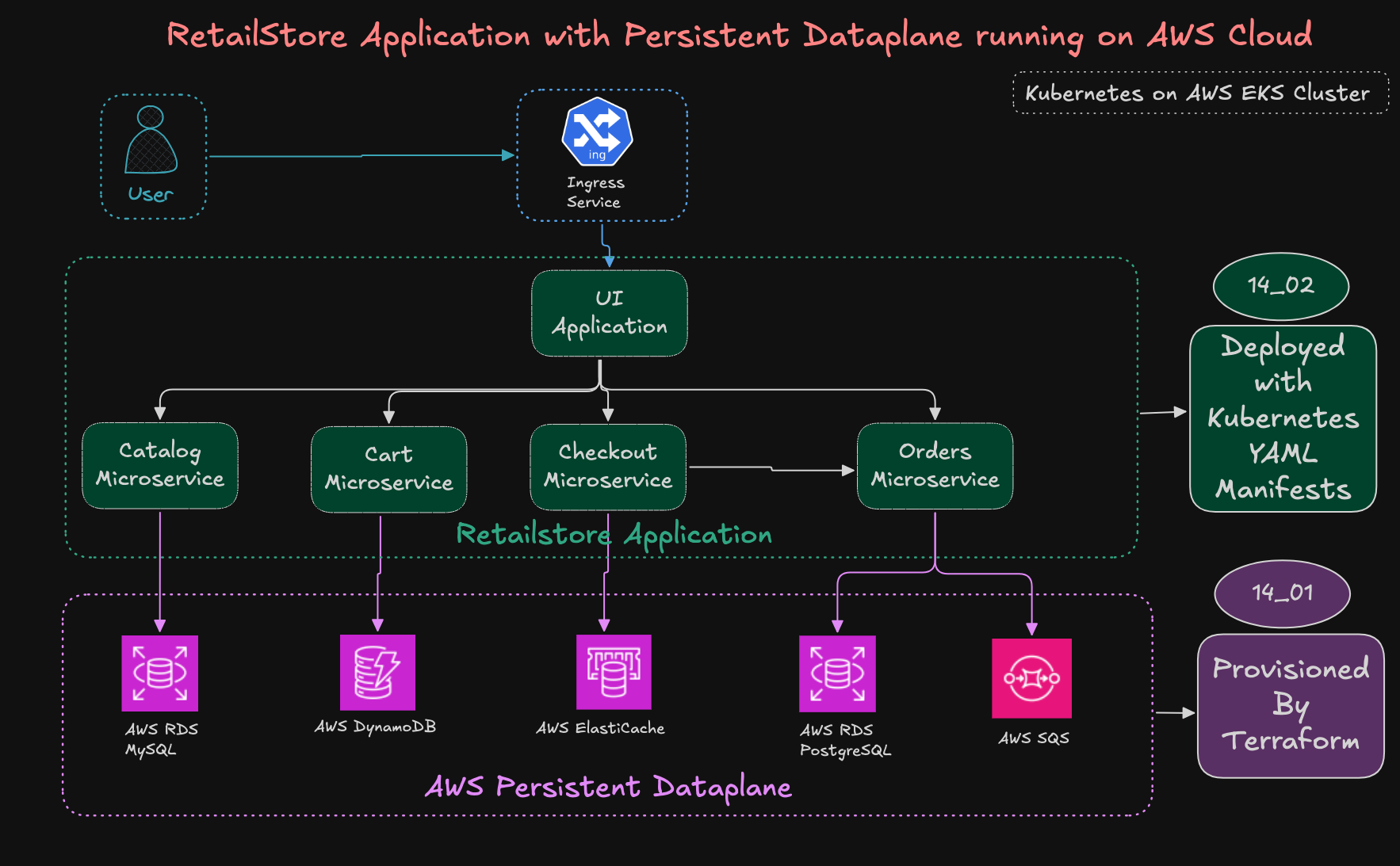Select the Catalog Microservice node
The image size is (1400, 866).
click(x=159, y=467)
